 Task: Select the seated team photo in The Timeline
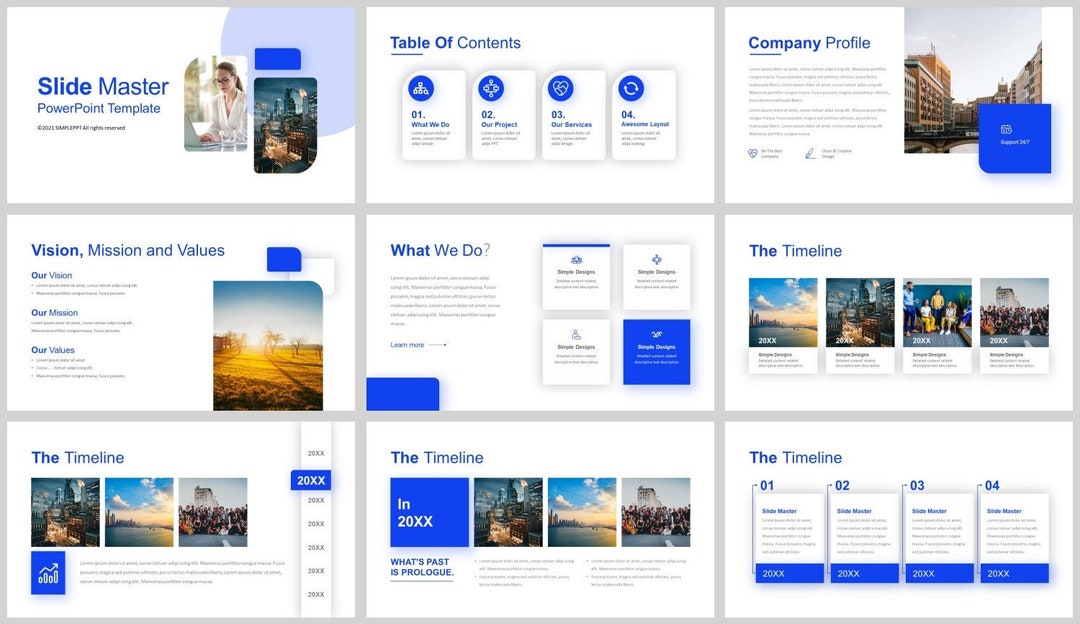[937, 312]
